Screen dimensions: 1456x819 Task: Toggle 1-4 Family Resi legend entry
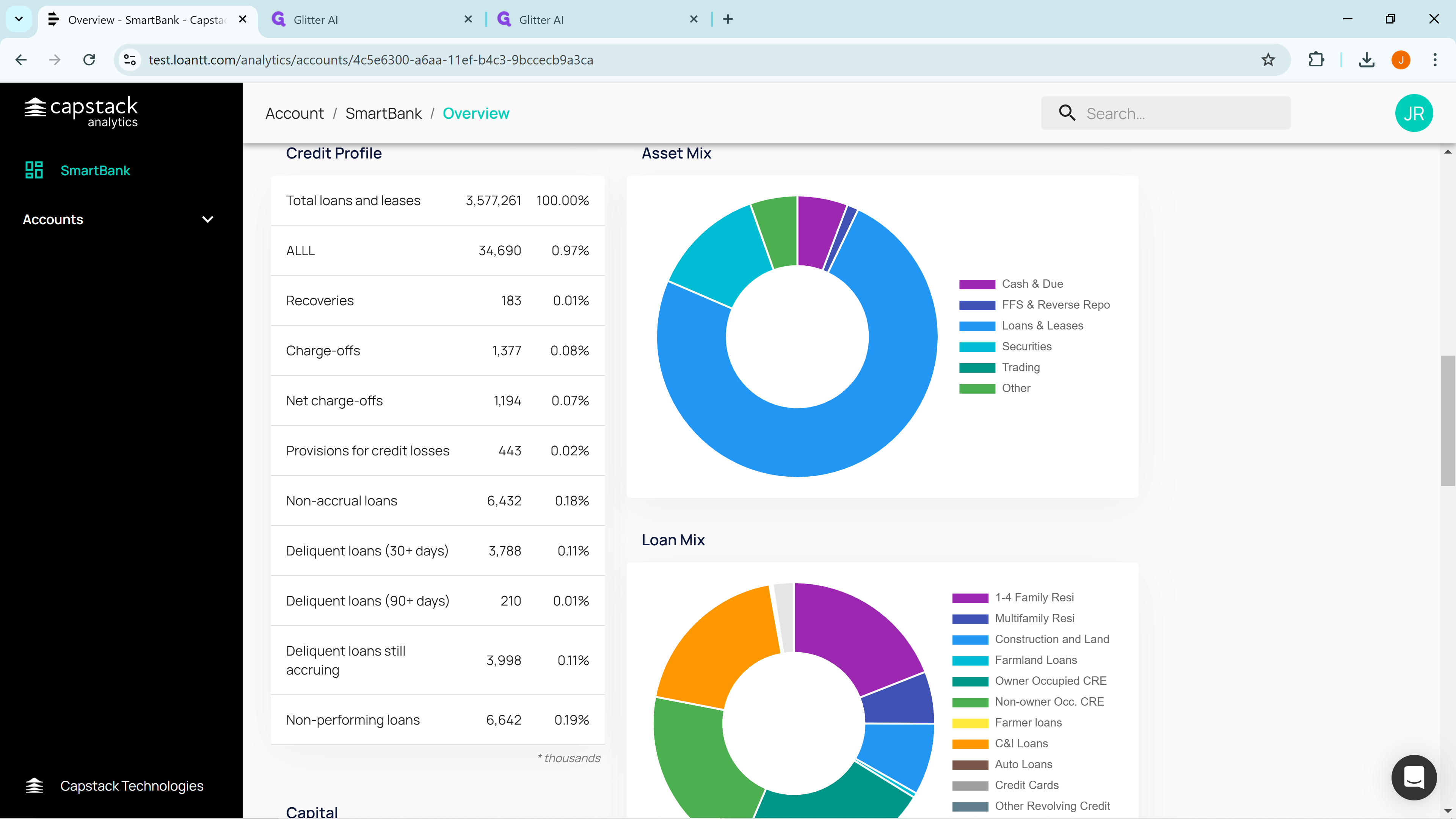tap(1013, 598)
